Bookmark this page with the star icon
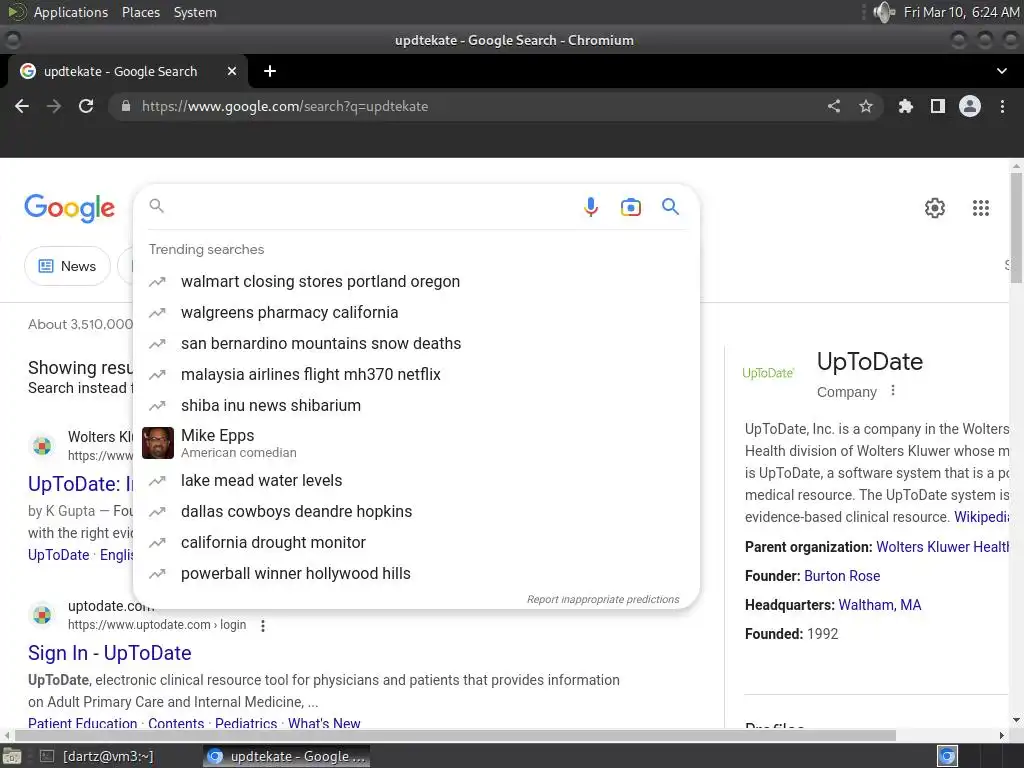1024x768 pixels. click(866, 106)
